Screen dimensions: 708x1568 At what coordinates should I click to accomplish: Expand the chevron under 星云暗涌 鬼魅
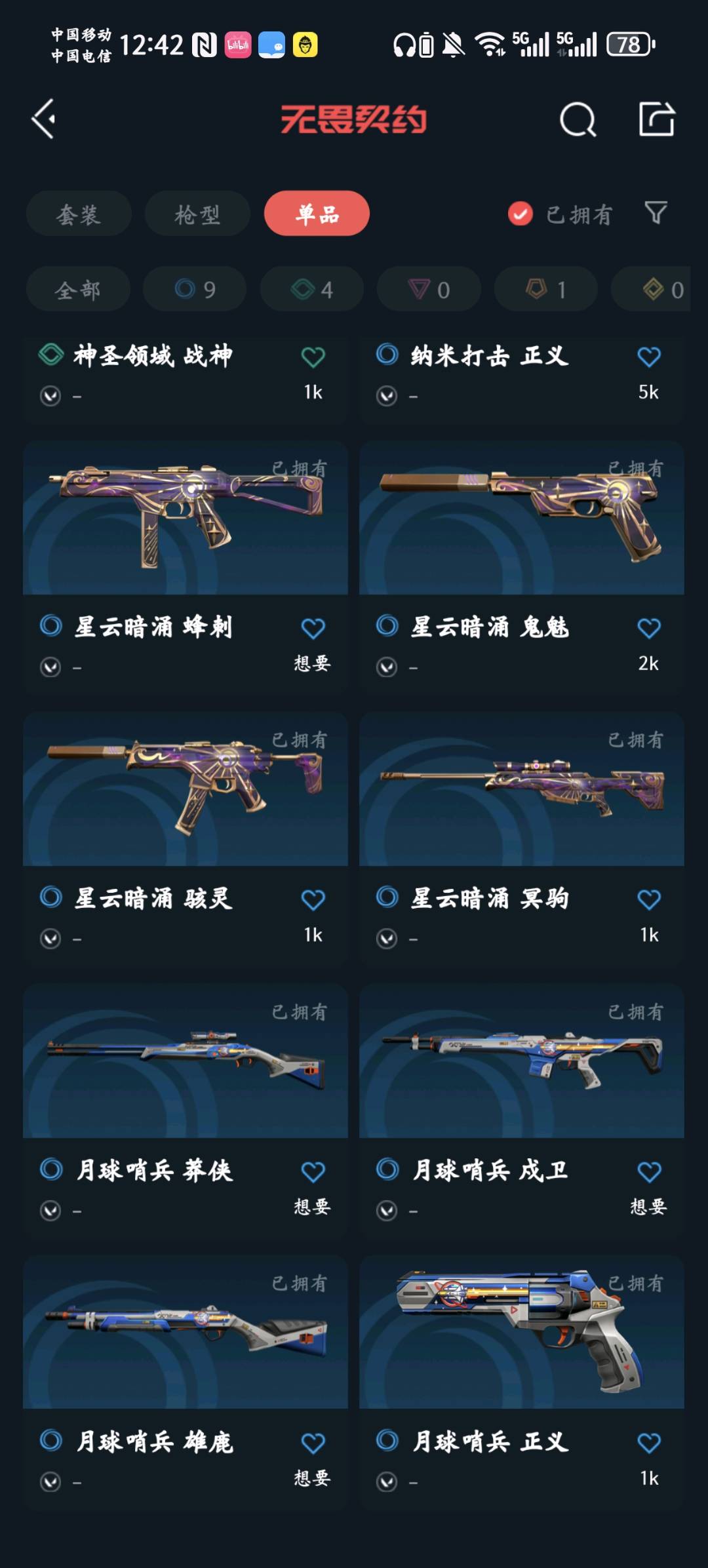point(387,667)
